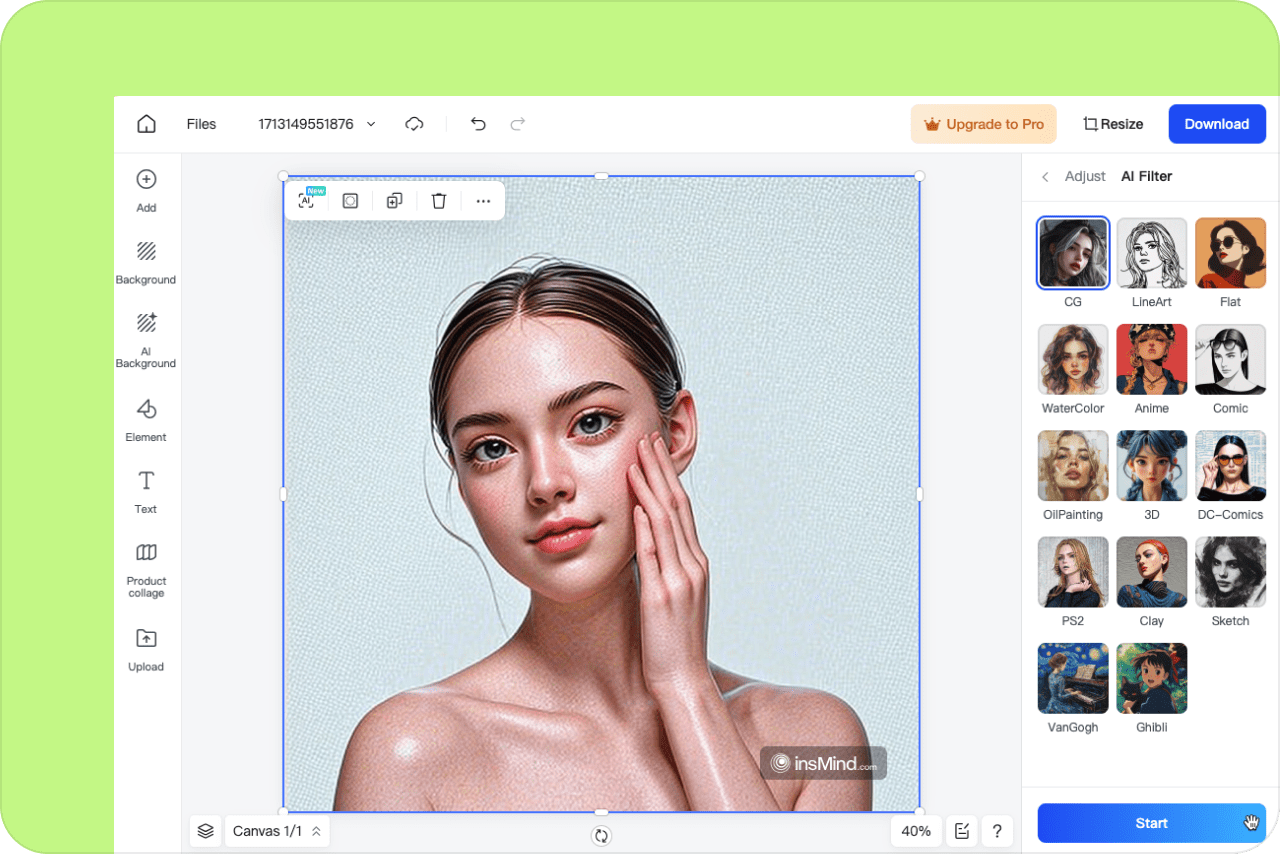Select the Text tool
1280x854 pixels.
[146, 493]
